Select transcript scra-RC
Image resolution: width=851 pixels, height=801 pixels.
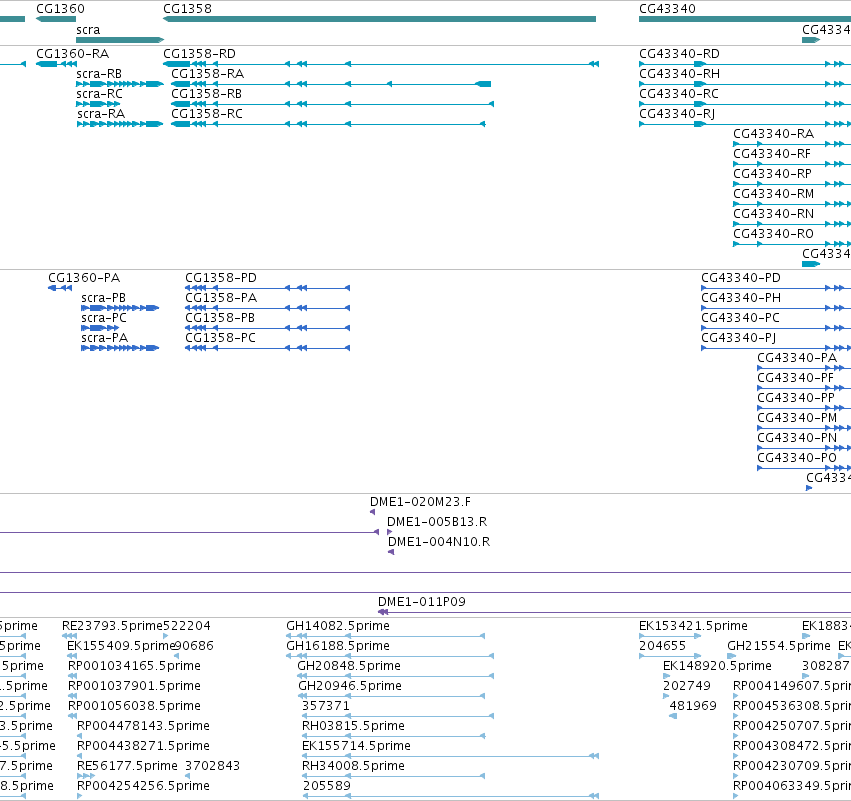click(99, 94)
